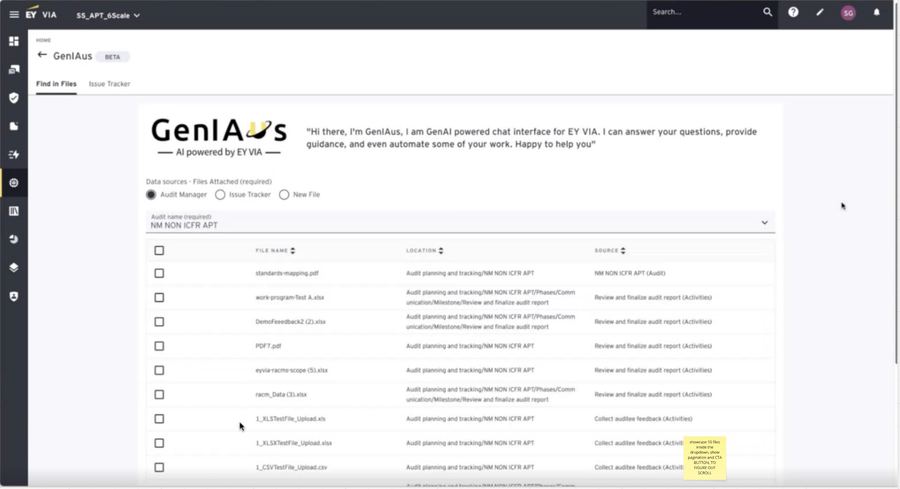Click file name work-program-Test A.xlsx

pyautogui.click(x=290, y=297)
